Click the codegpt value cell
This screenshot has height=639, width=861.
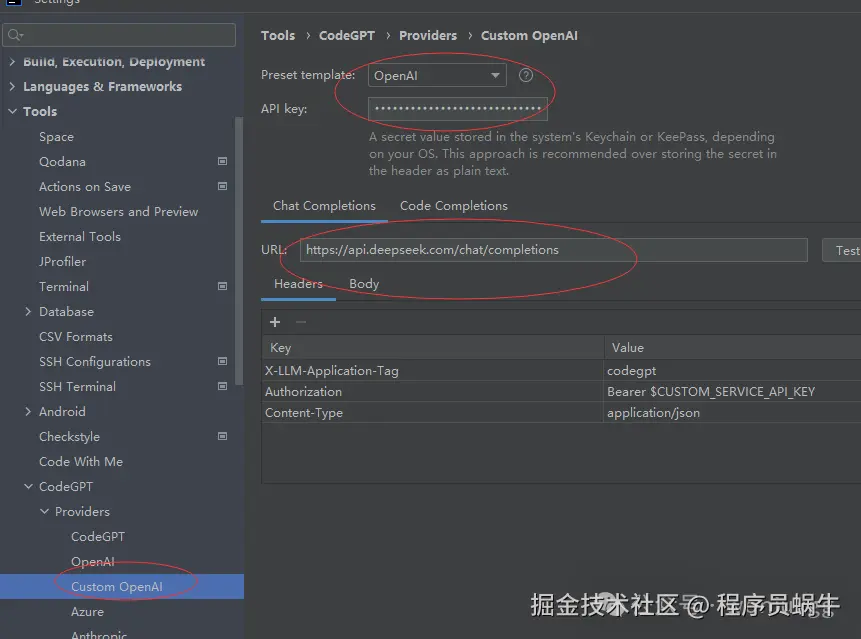[x=733, y=371]
